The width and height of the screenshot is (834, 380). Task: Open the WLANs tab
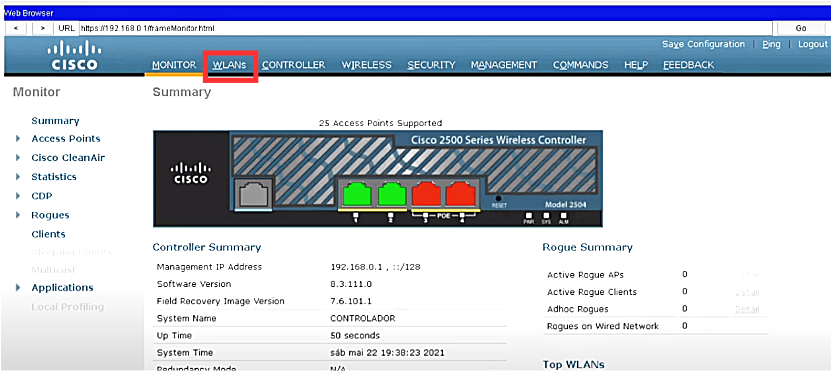coord(230,65)
